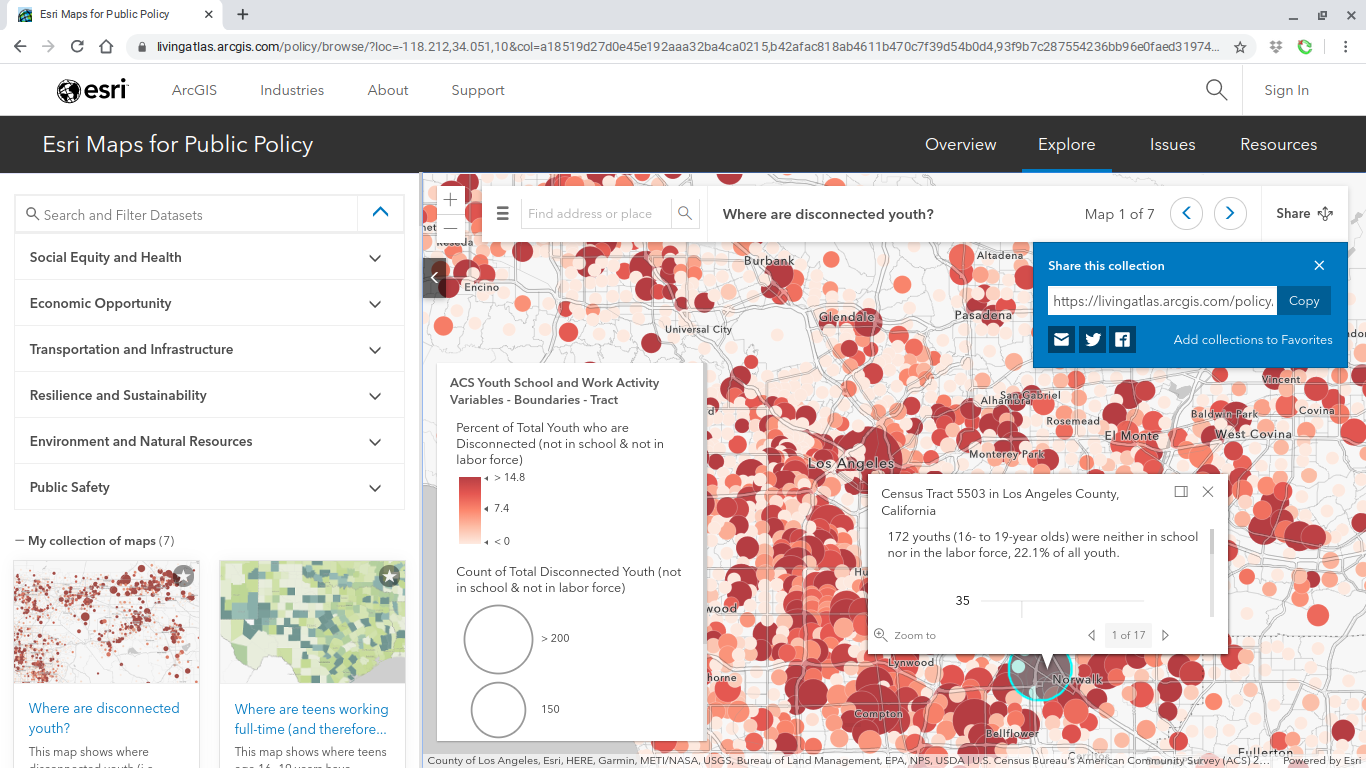
Task: Reload the browser page
Action: pos(77,47)
